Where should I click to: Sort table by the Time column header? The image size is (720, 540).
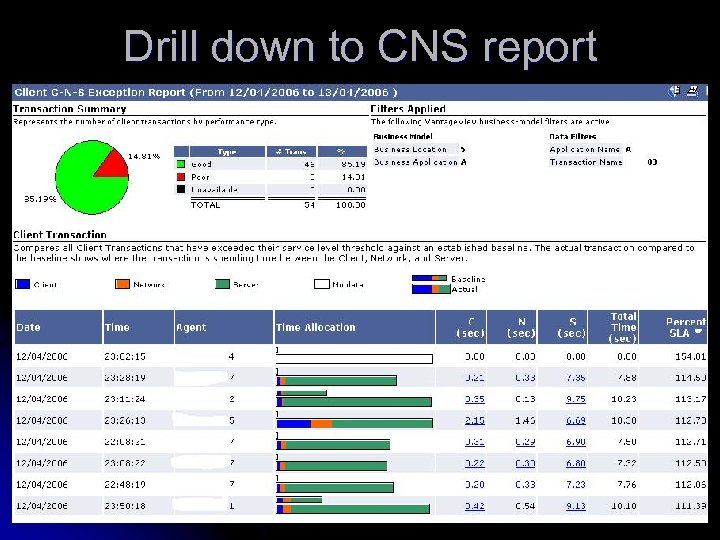click(x=139, y=327)
